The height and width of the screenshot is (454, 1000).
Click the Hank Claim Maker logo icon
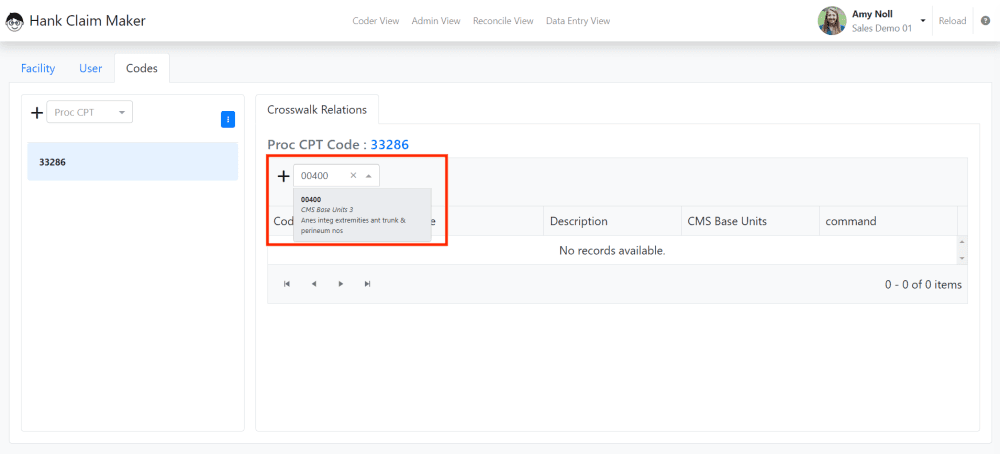[15, 21]
